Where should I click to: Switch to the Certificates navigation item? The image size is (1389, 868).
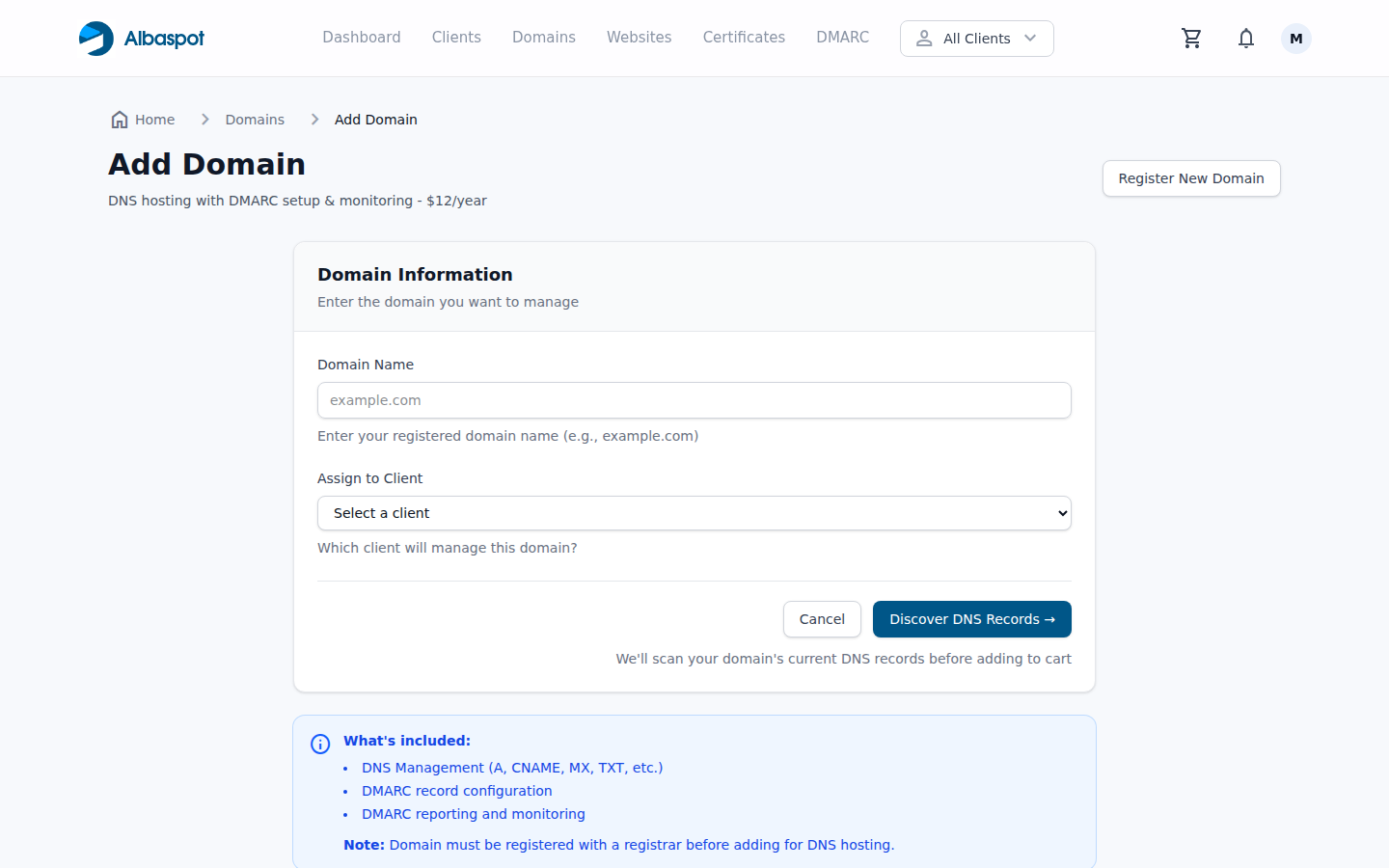coord(744,37)
